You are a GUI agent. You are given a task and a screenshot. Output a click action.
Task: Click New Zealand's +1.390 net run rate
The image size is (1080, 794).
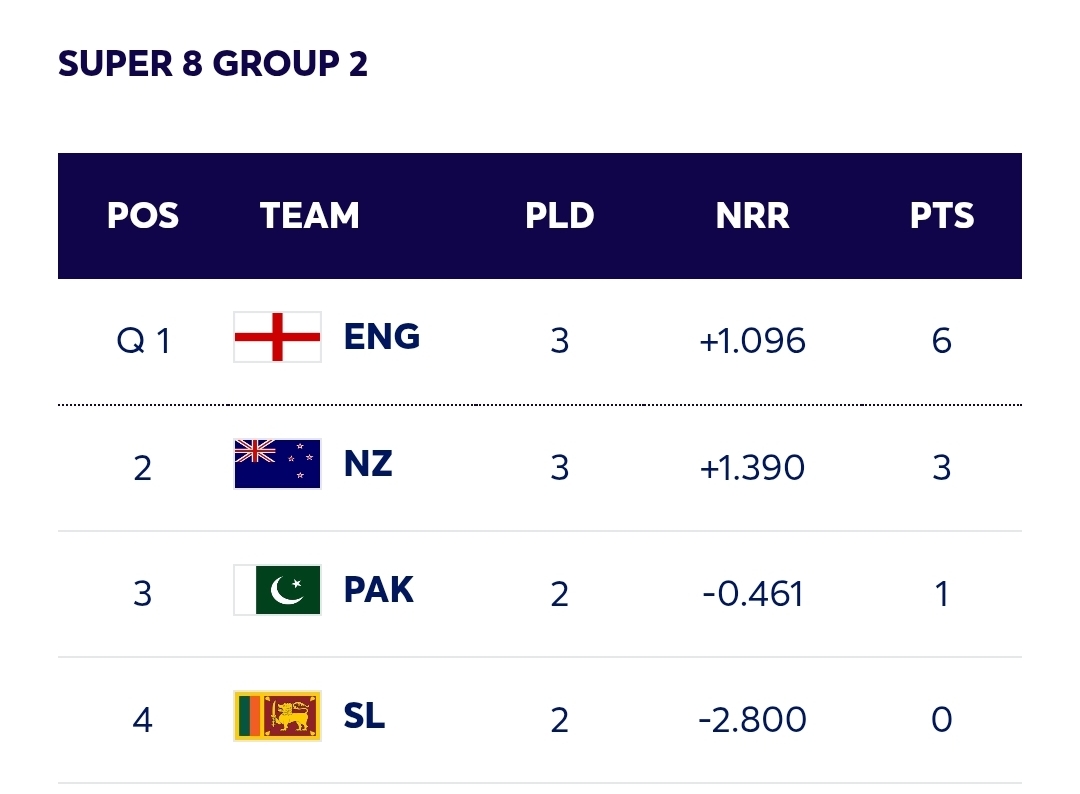(752, 467)
